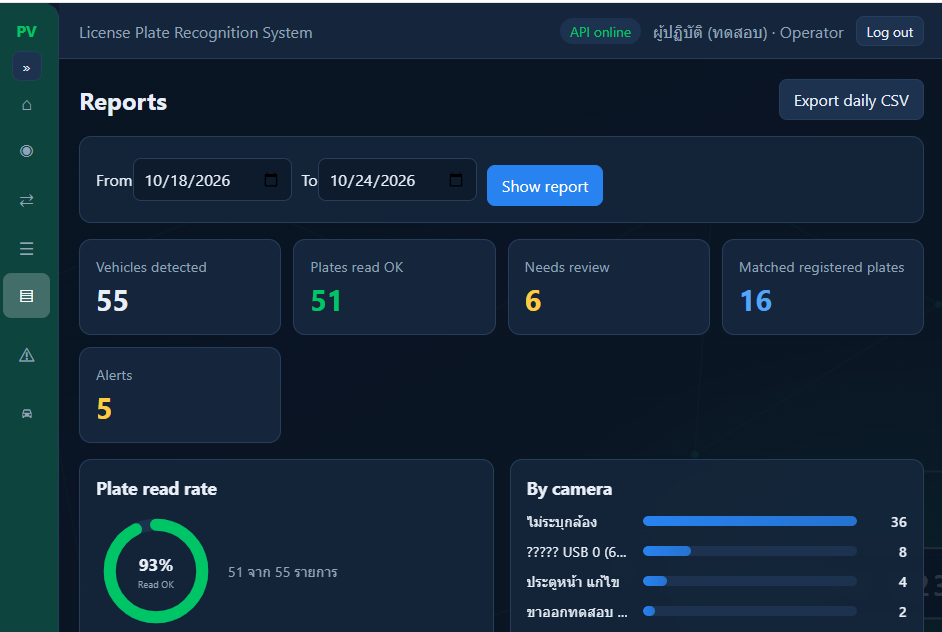Click the camera count value 8
This screenshot has height=632, width=942.
(x=902, y=551)
